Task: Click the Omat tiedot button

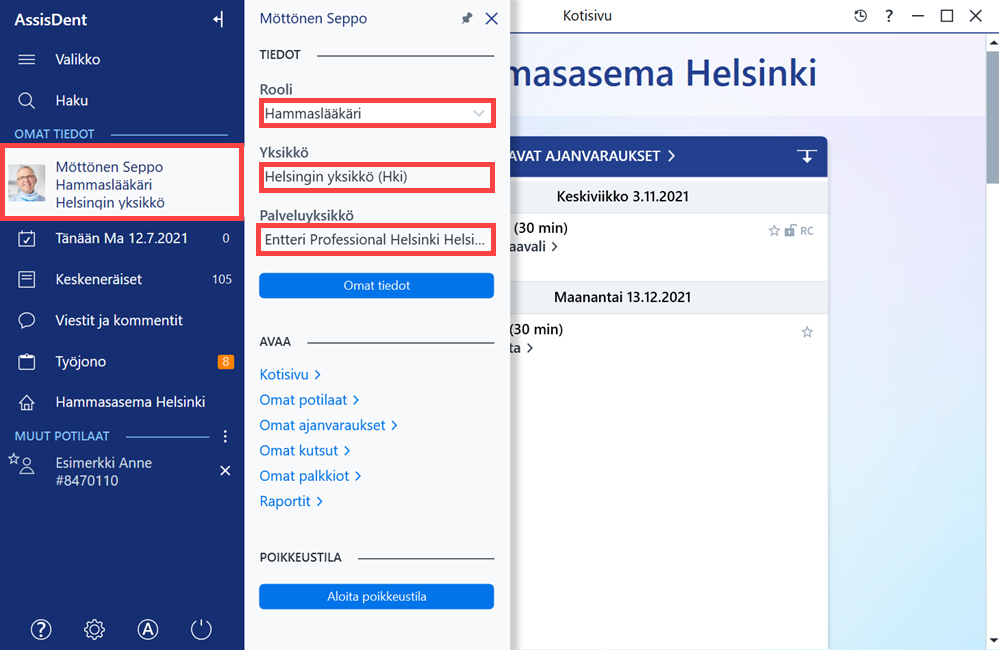Action: [x=377, y=285]
